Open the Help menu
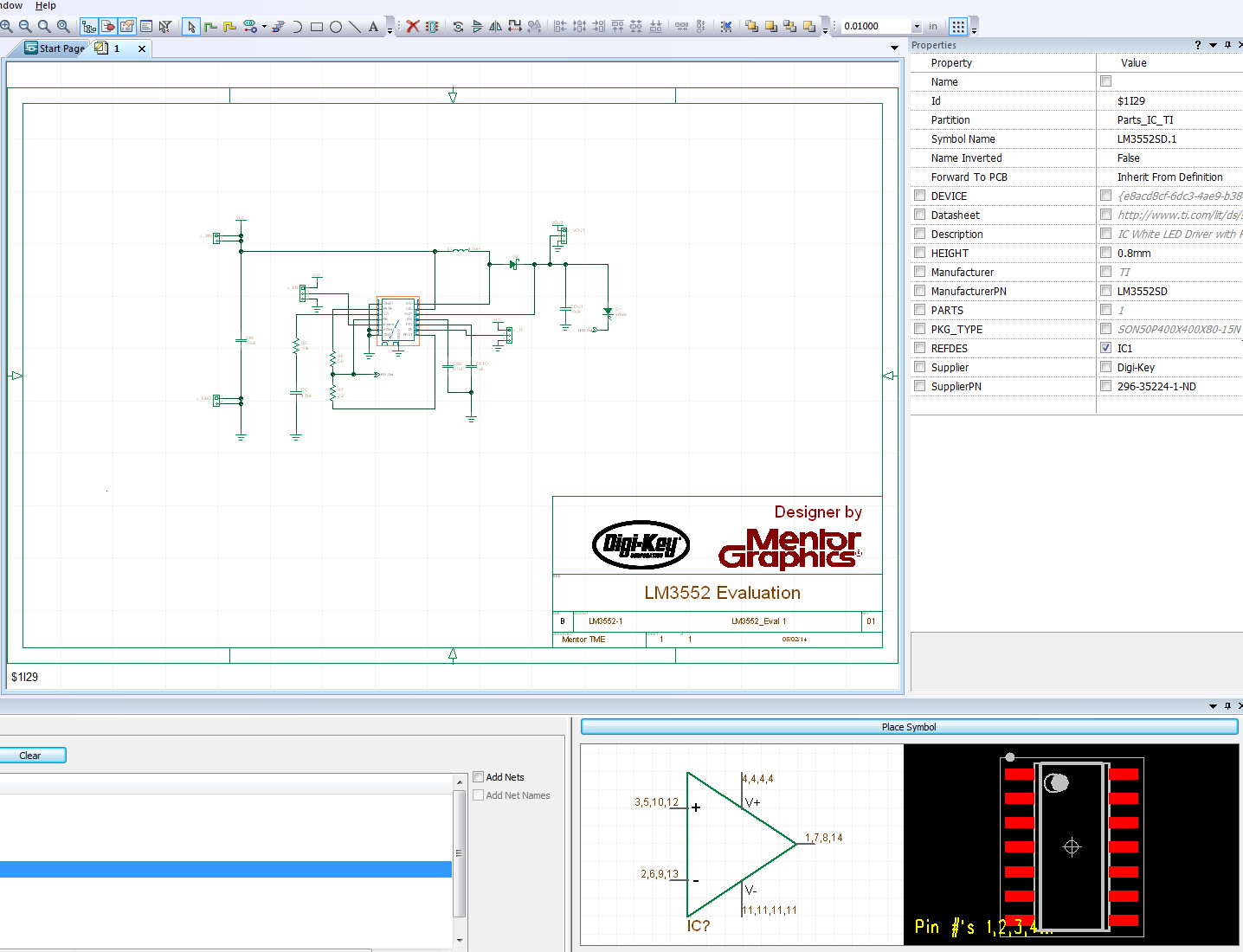Screen dimensions: 1243x952 (46, 6)
